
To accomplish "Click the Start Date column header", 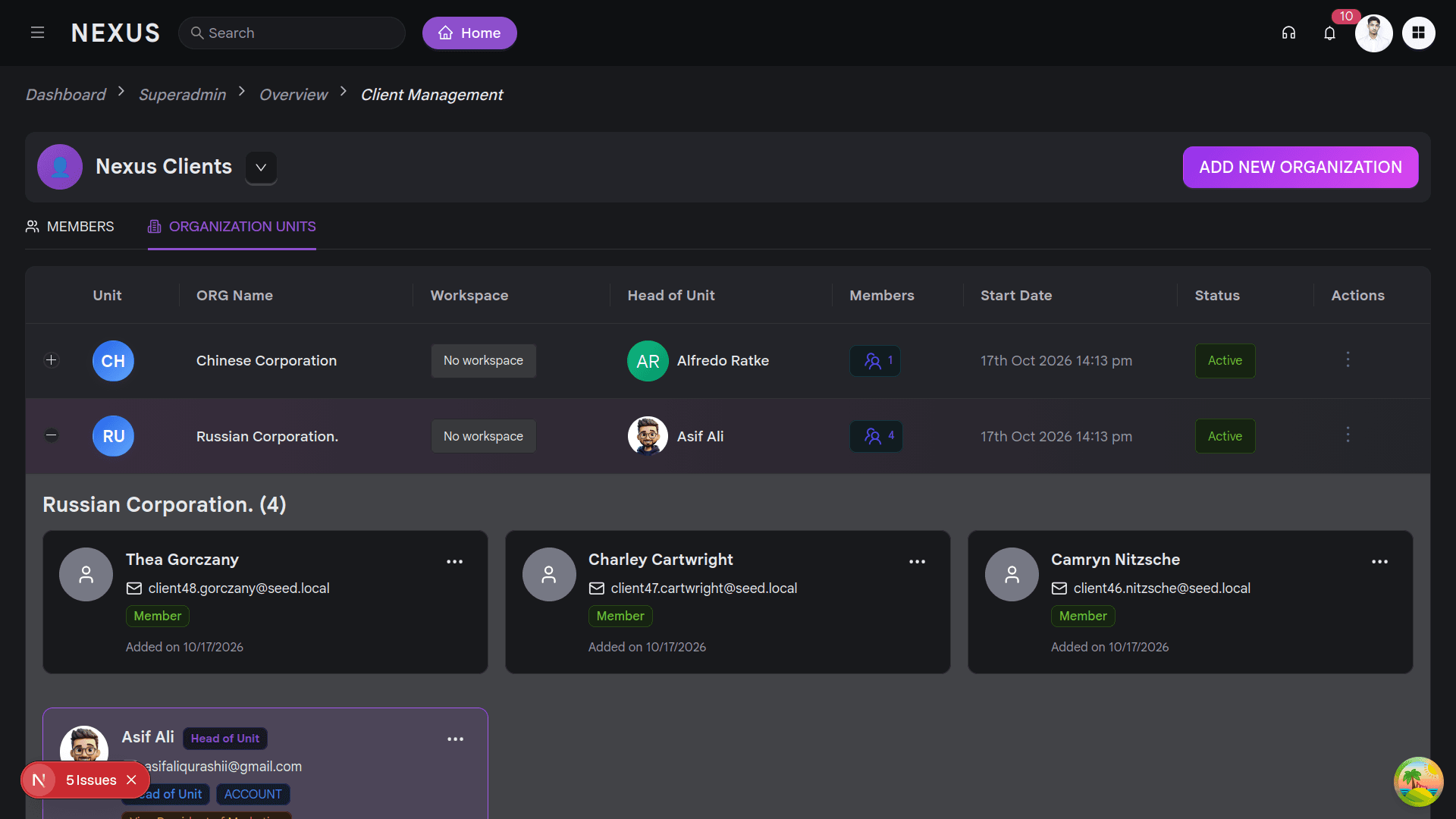I will click(1016, 296).
